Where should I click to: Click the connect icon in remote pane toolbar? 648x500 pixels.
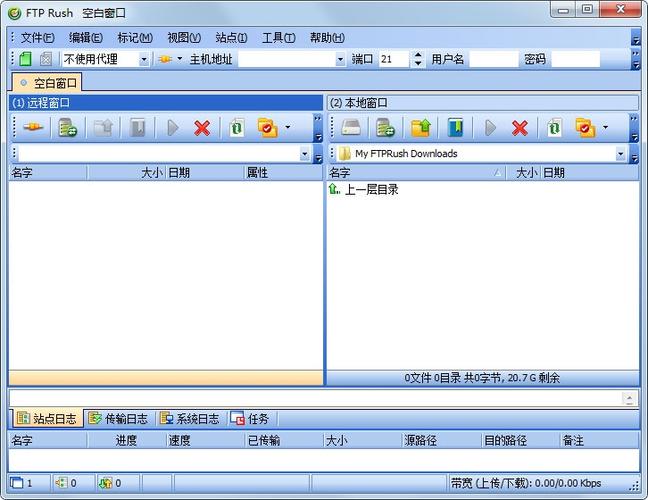(33, 127)
